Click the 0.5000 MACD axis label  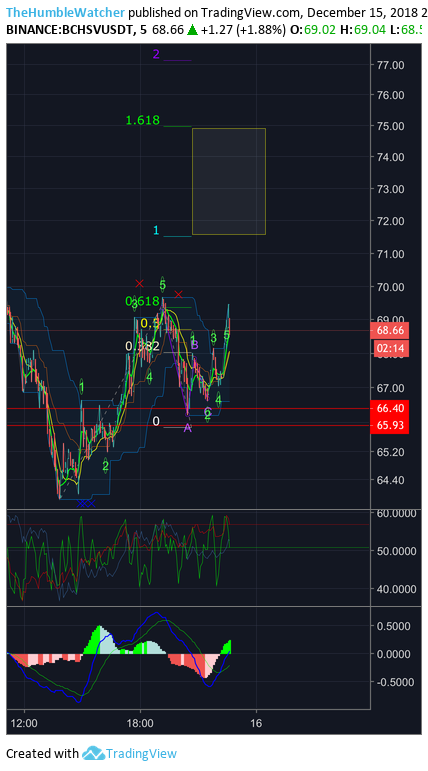click(x=393, y=626)
